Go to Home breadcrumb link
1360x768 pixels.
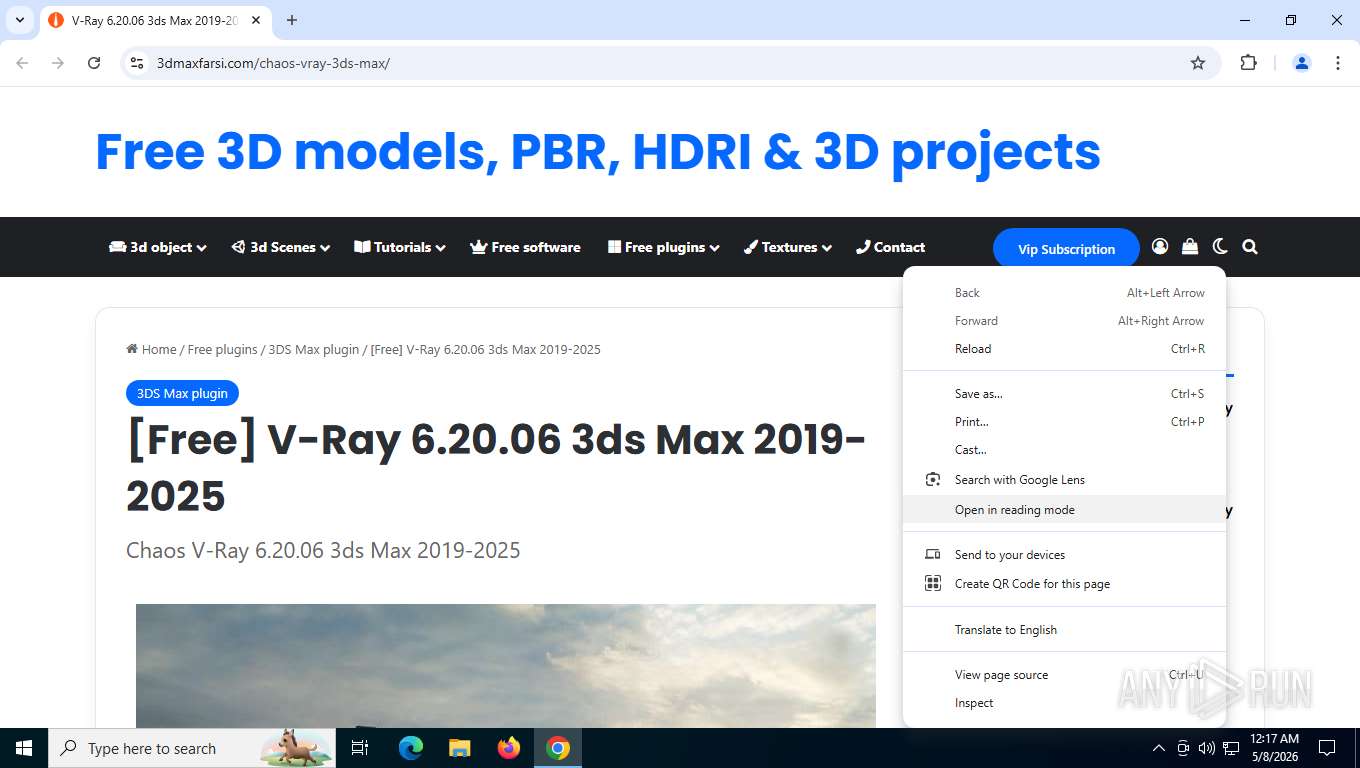point(151,349)
